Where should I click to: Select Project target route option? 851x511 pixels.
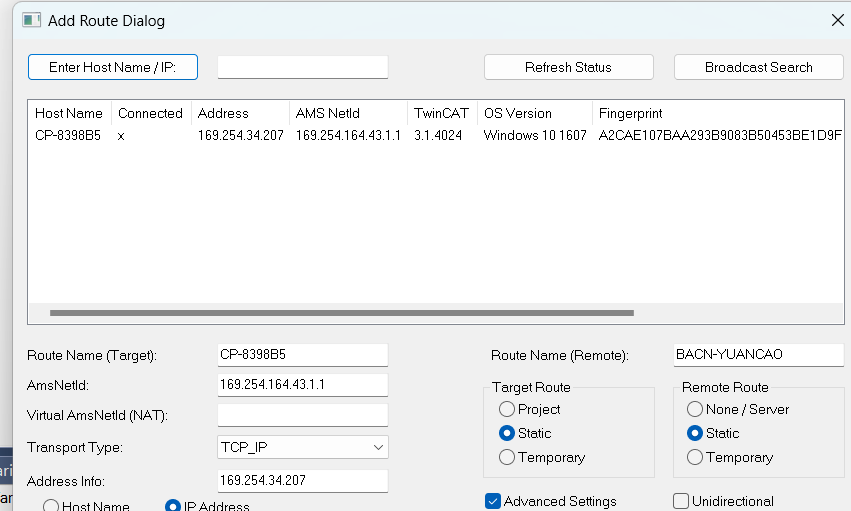click(529, 409)
